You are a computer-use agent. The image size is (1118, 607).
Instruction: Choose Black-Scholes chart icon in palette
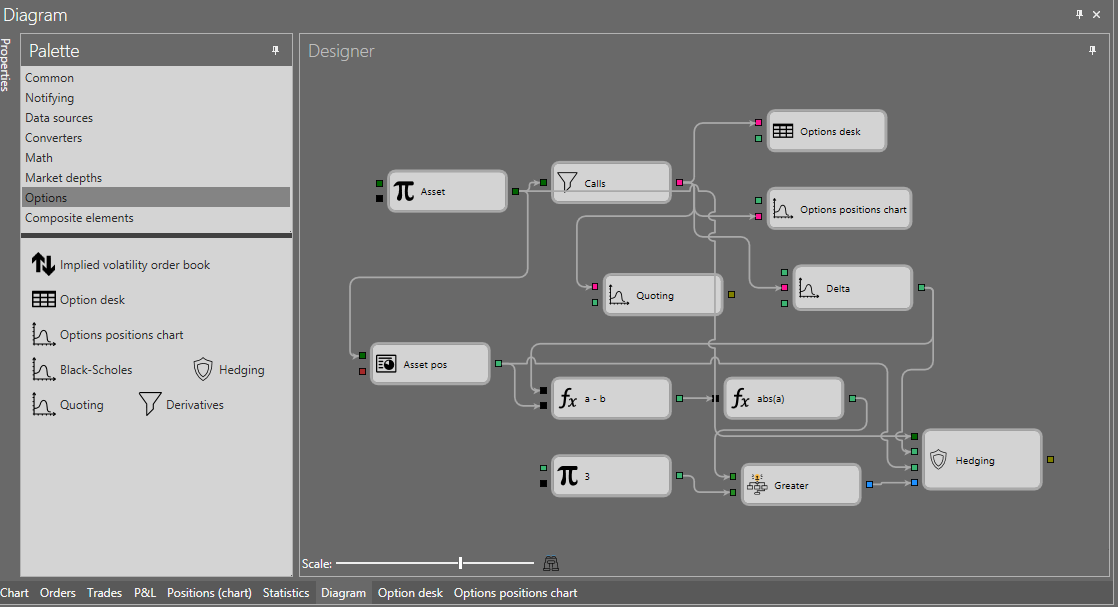click(43, 369)
